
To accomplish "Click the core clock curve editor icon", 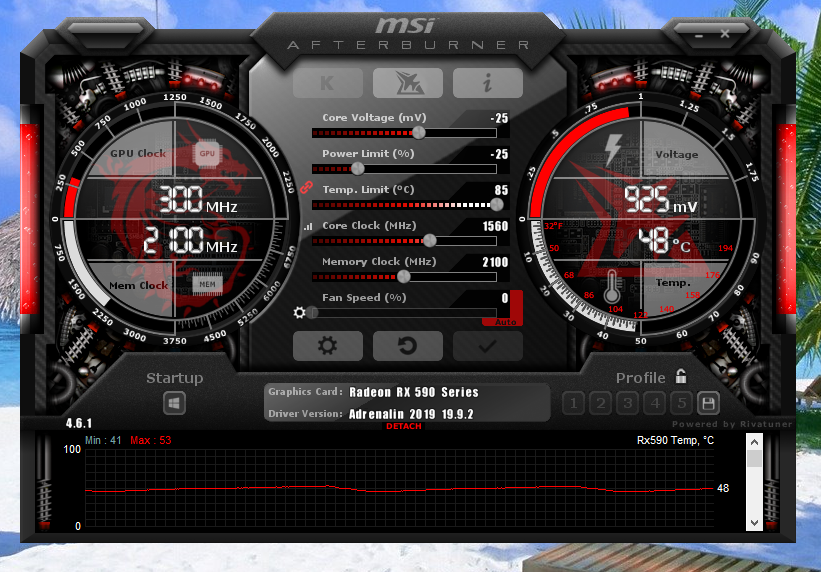I will pos(308,226).
